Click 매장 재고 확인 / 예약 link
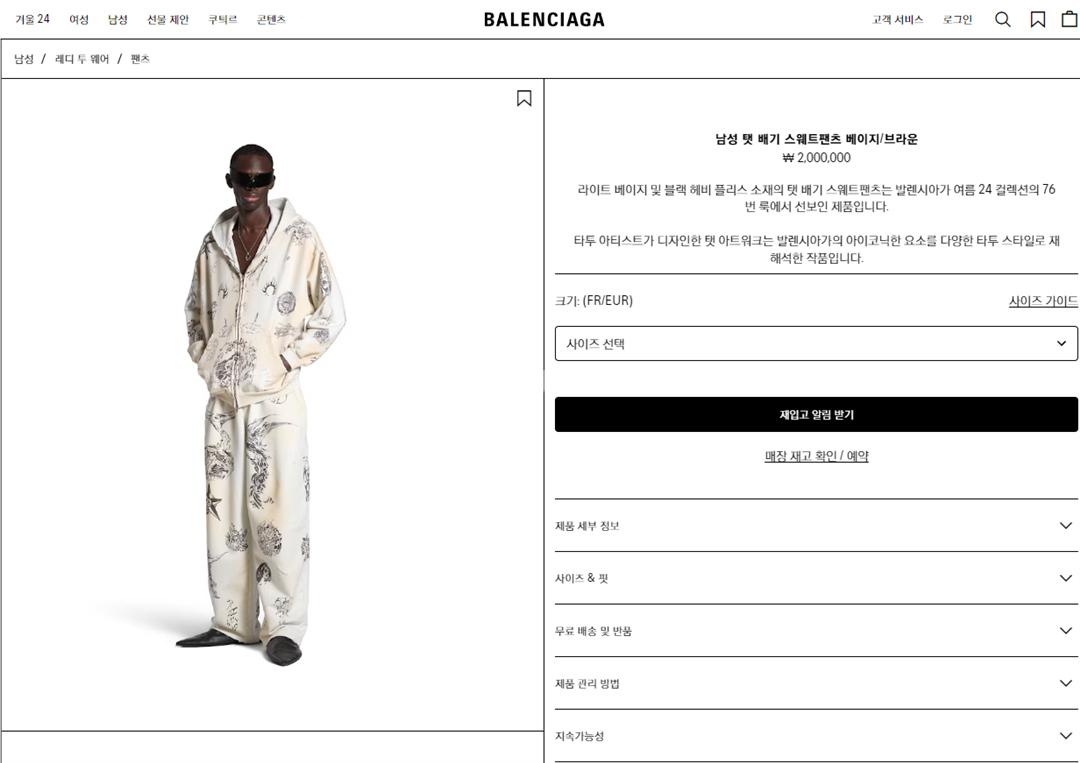The width and height of the screenshot is (1080, 763). pyautogui.click(x=816, y=456)
